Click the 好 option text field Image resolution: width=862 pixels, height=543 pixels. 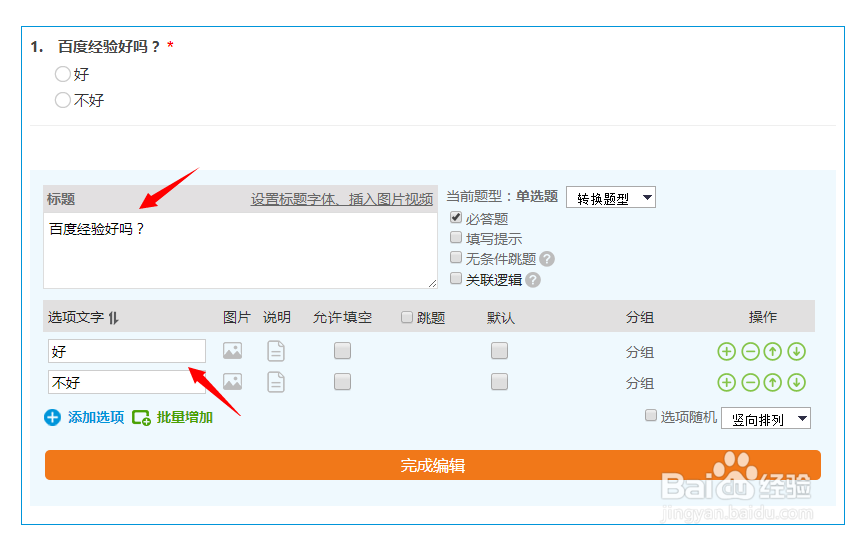[x=127, y=351]
